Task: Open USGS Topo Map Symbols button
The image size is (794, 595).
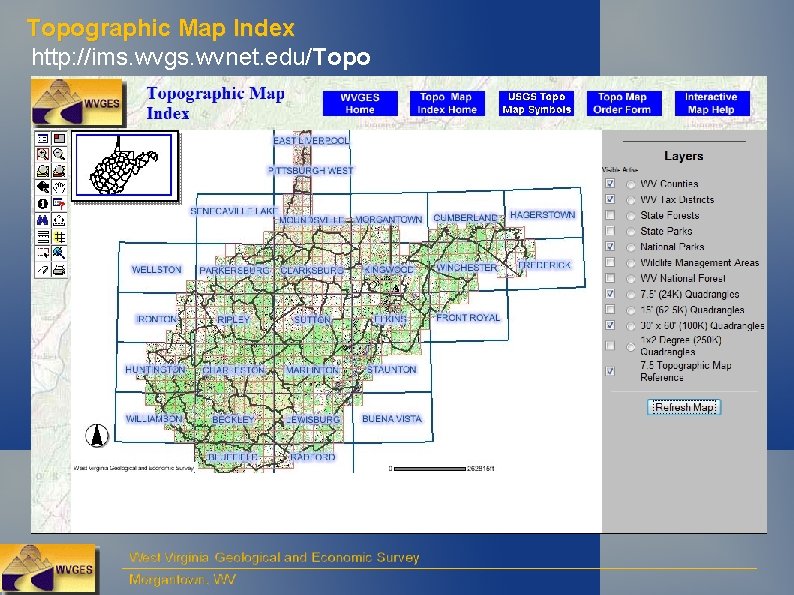Action: click(536, 103)
